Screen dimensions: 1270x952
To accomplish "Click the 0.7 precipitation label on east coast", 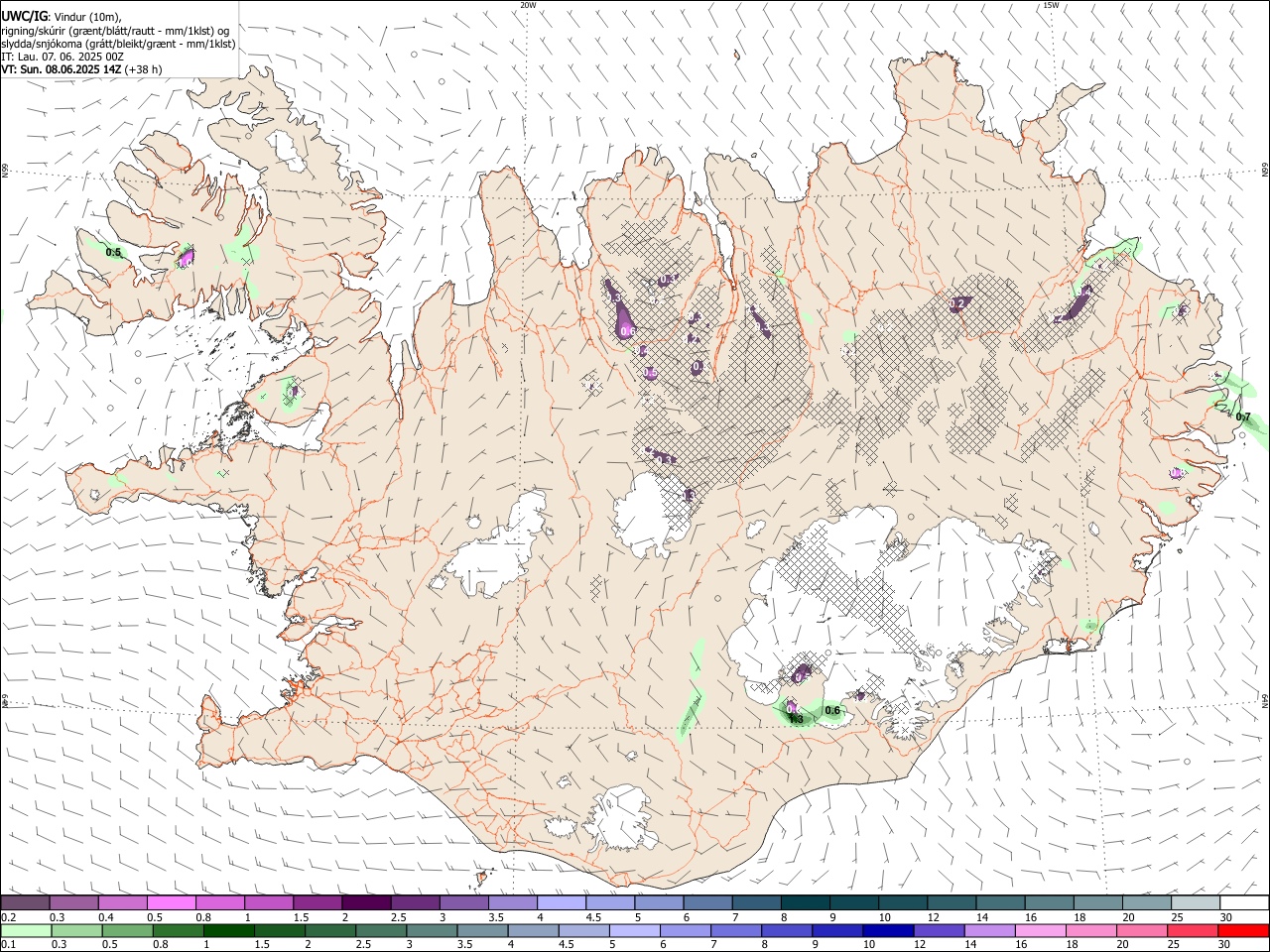I will [1243, 416].
